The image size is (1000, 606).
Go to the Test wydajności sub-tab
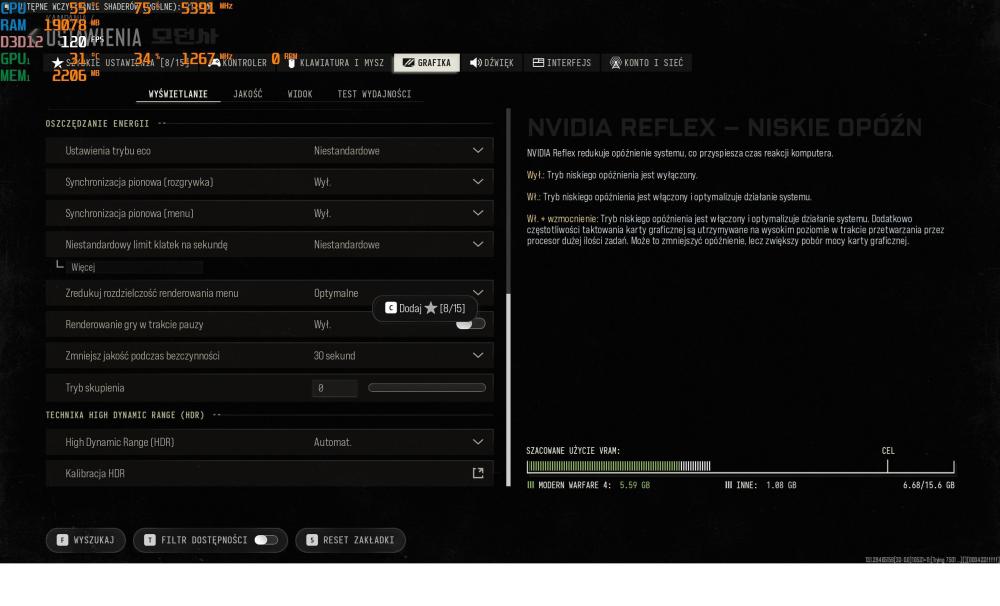374,94
